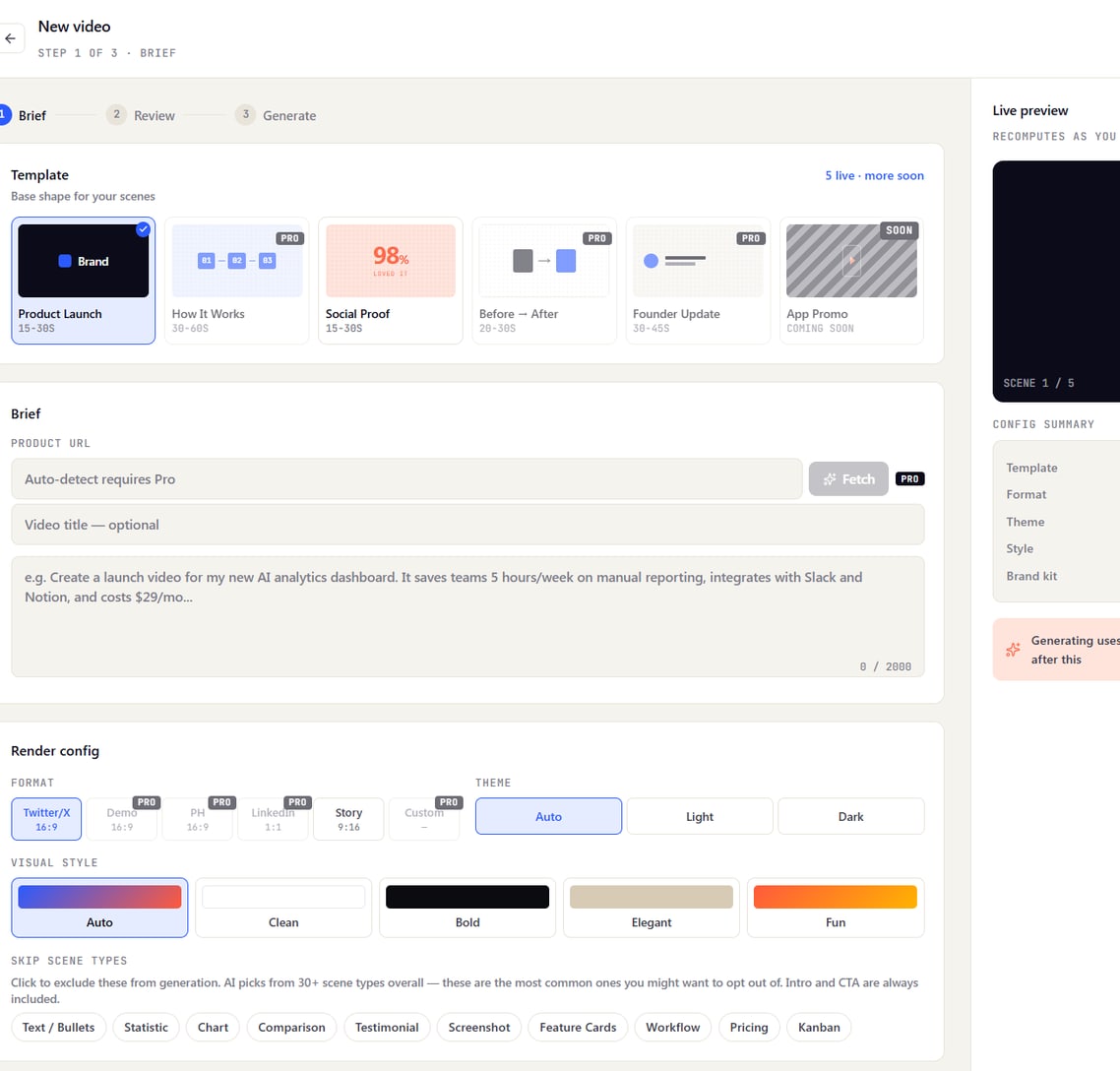Pick the Clean visual style
Screen dimensions: 1120x1071
tap(283, 908)
